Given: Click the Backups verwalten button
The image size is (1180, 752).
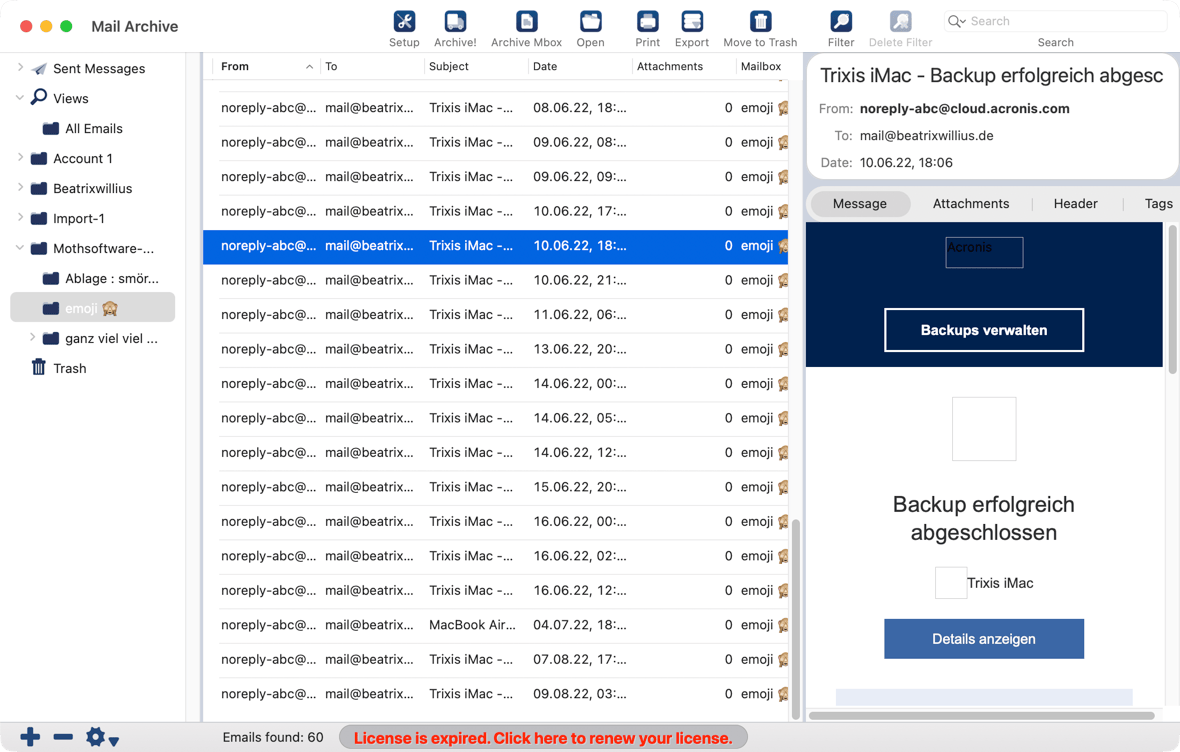Looking at the screenshot, I should [983, 330].
